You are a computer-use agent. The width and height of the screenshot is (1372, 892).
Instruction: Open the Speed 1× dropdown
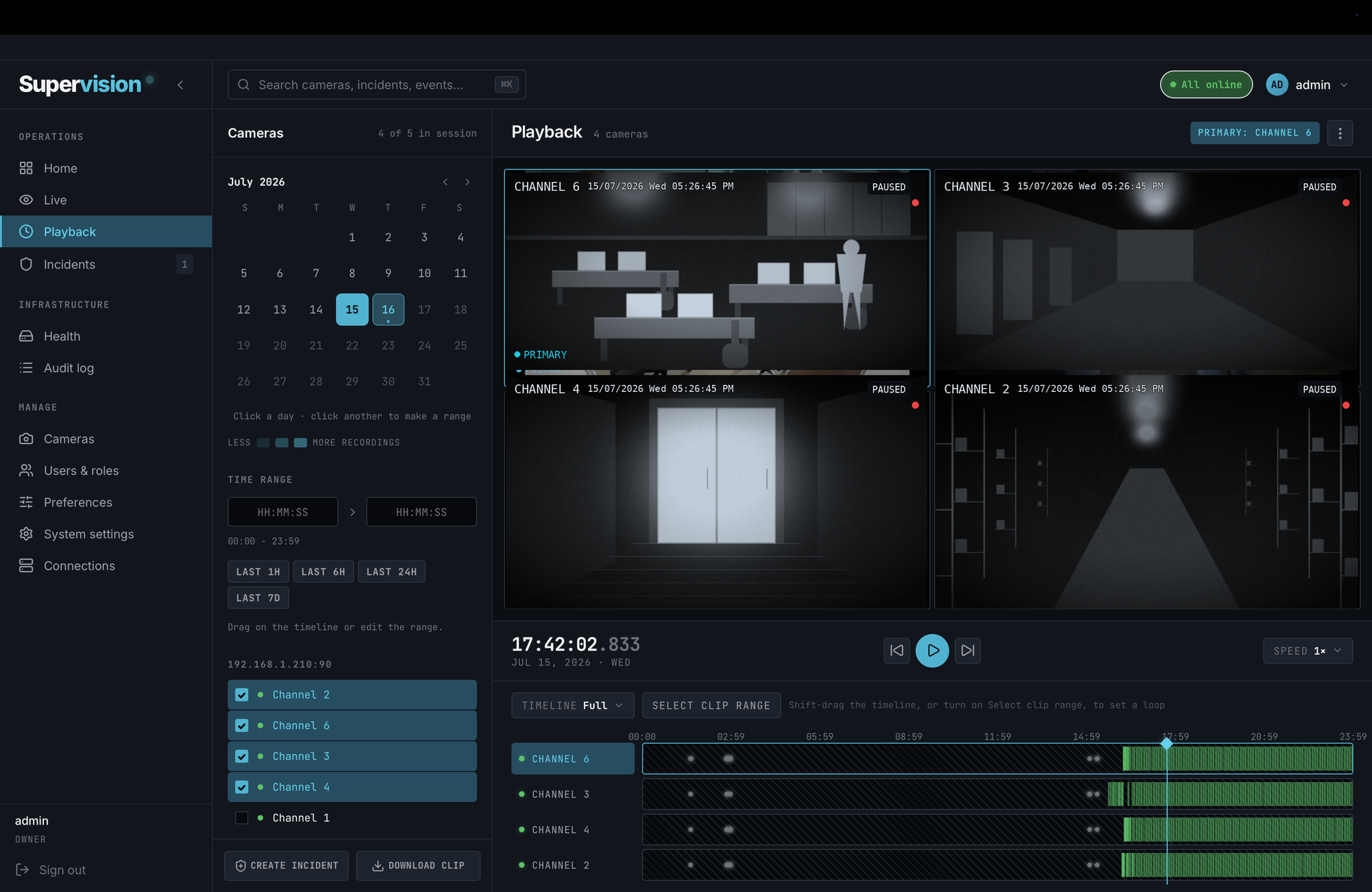point(1308,651)
